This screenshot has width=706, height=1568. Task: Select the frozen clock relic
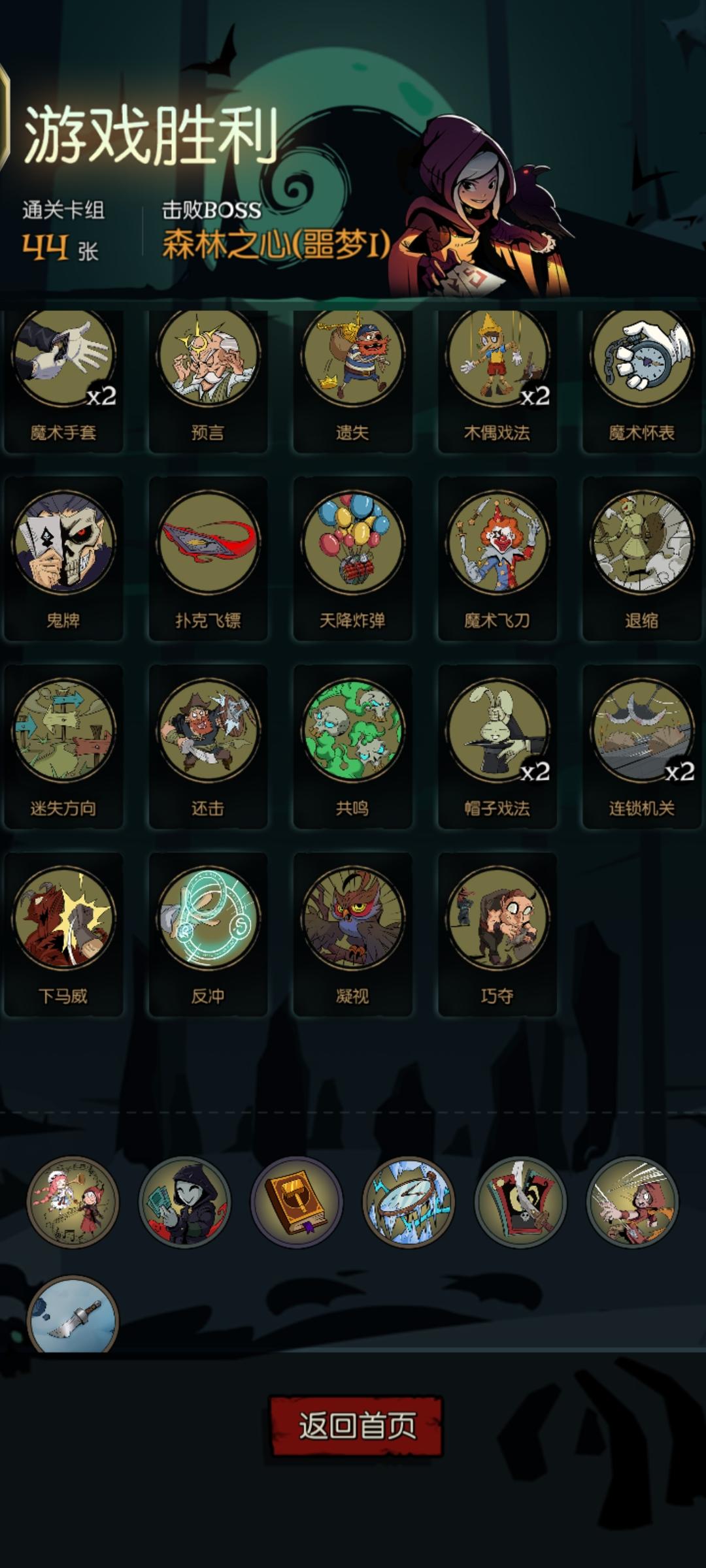[409, 1202]
